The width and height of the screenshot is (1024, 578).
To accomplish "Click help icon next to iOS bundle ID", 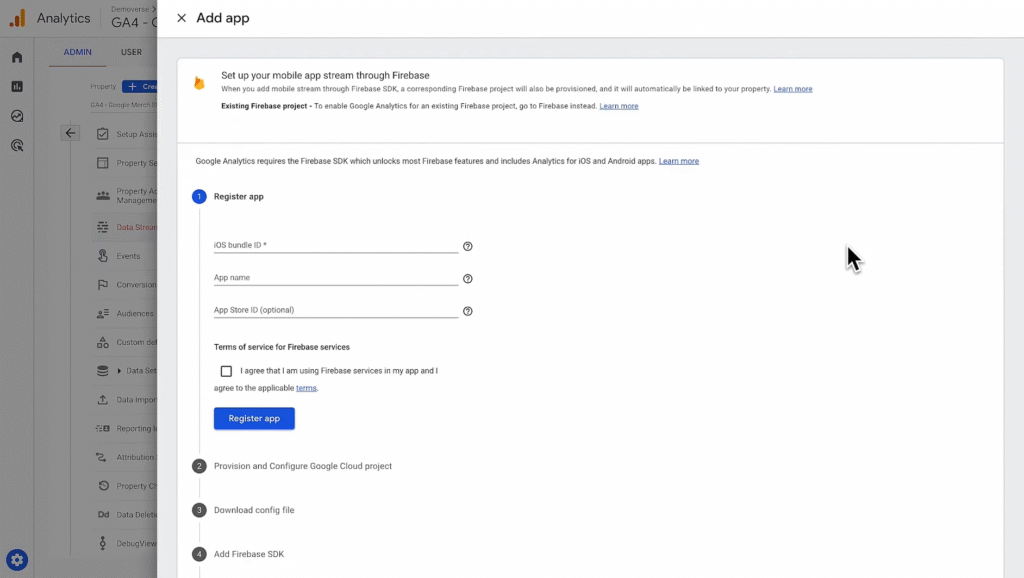I will coord(468,246).
